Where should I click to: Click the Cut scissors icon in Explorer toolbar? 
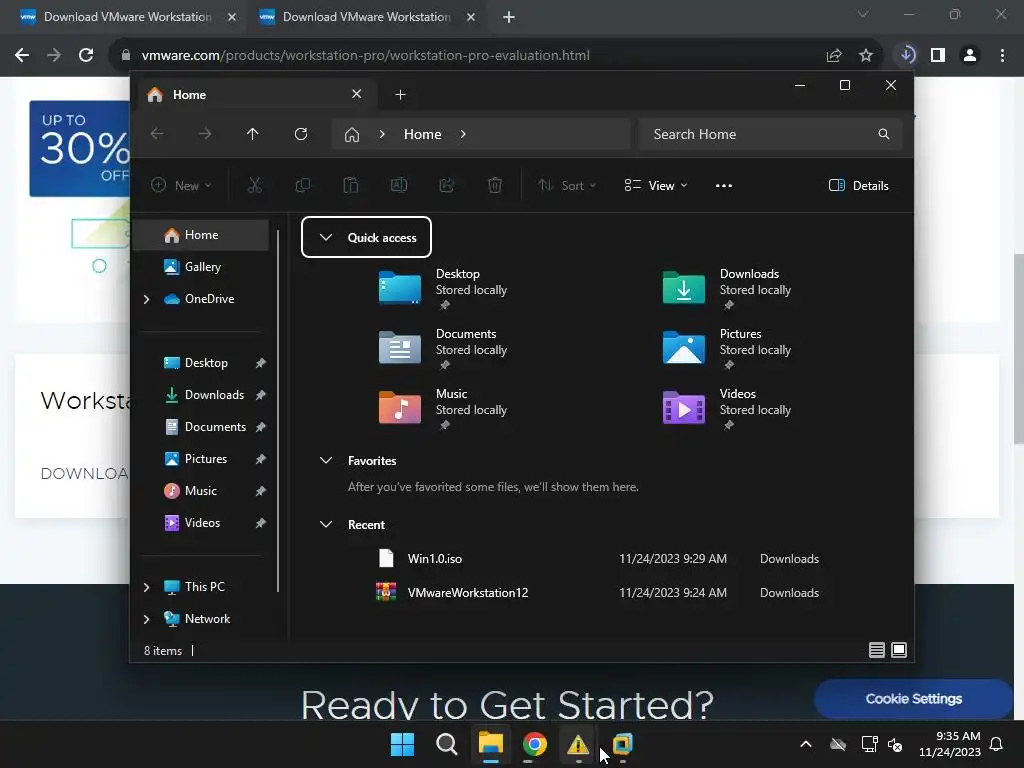tap(255, 185)
